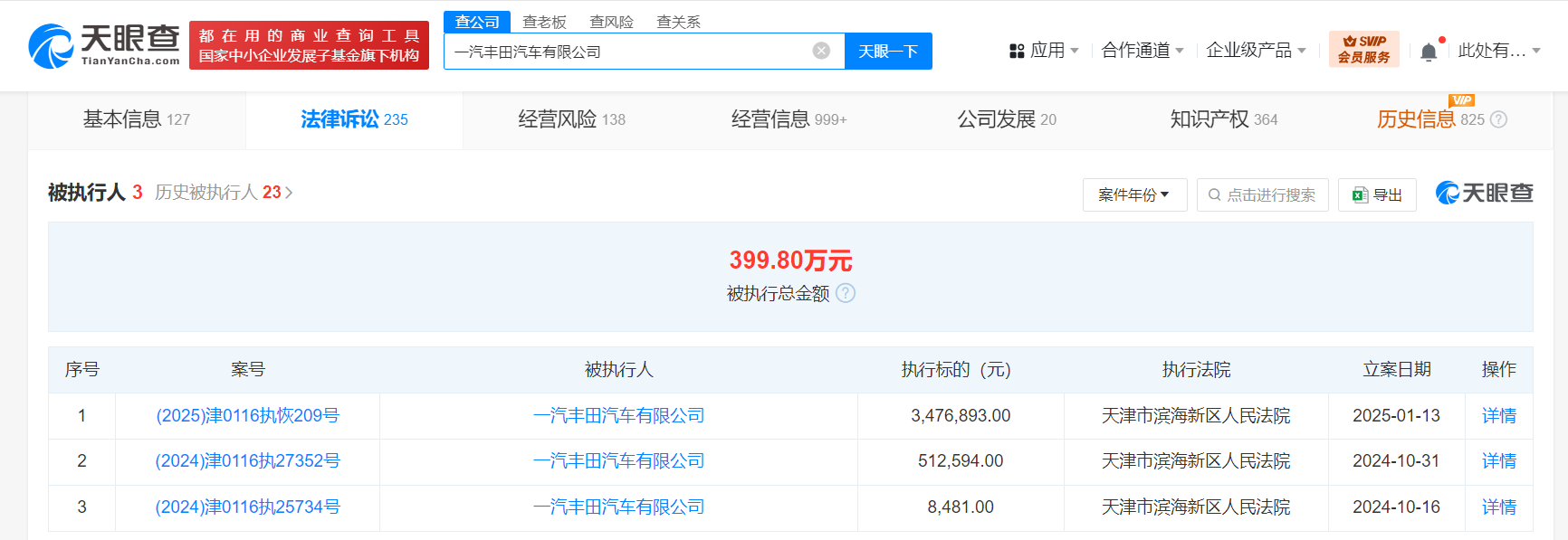1568x540 pixels.
Task: Open the 法律诉讼 tab
Action: click(x=354, y=119)
